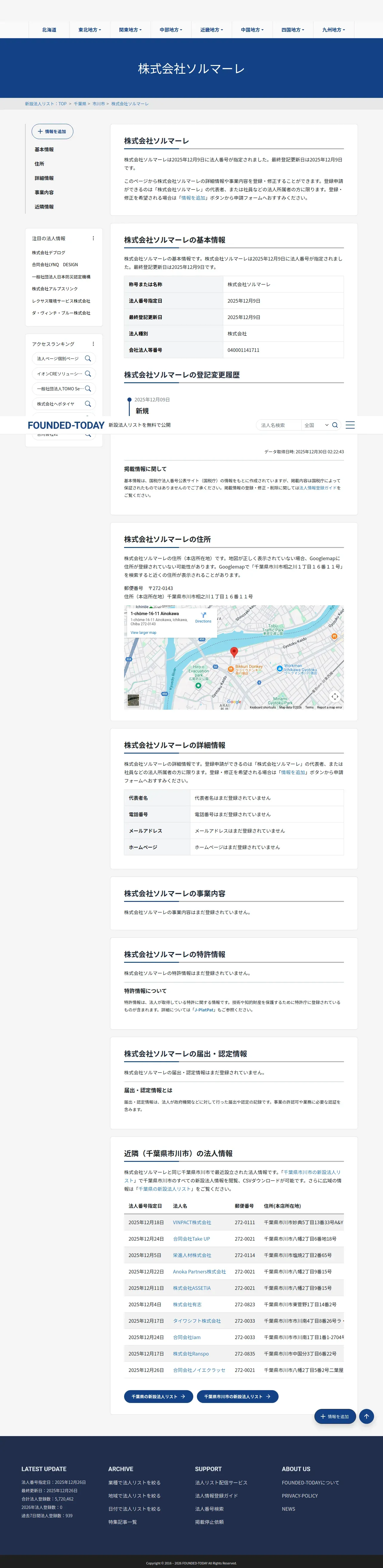This screenshot has height=1568, width=383.
Task: Open breadcrumb link 新設法人リスト：TOP
Action: pos(46,104)
